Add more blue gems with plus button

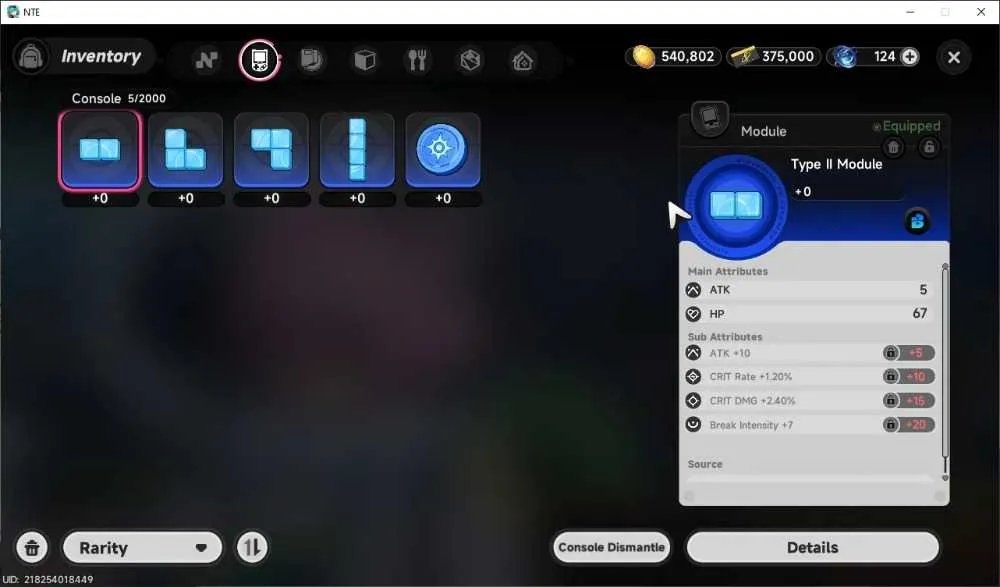point(909,57)
